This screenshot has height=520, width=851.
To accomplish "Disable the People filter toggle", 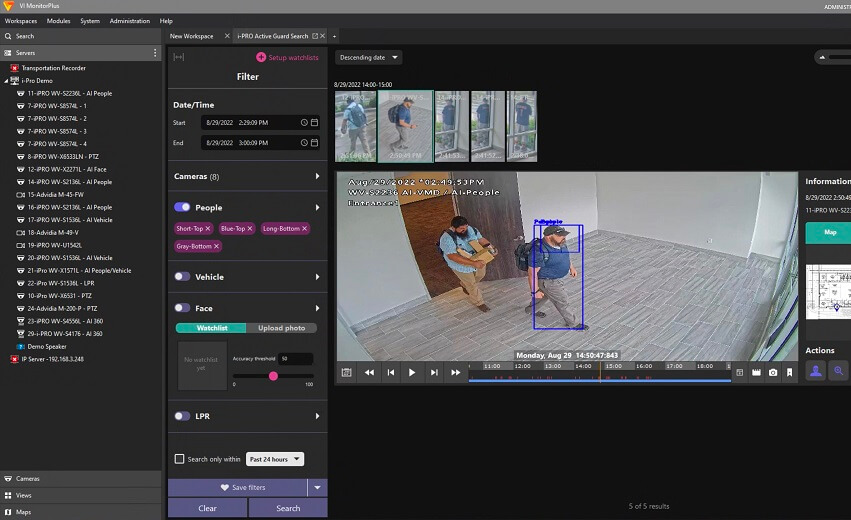I will coord(182,207).
